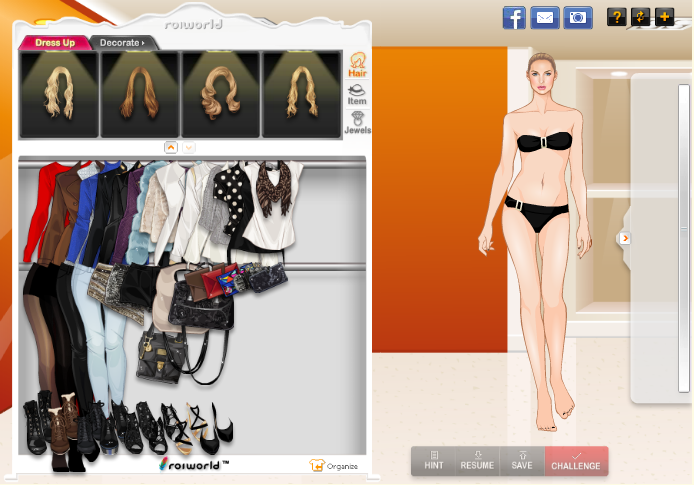Click the red CHALLENGE button
The width and height of the screenshot is (694, 485).
576,461
